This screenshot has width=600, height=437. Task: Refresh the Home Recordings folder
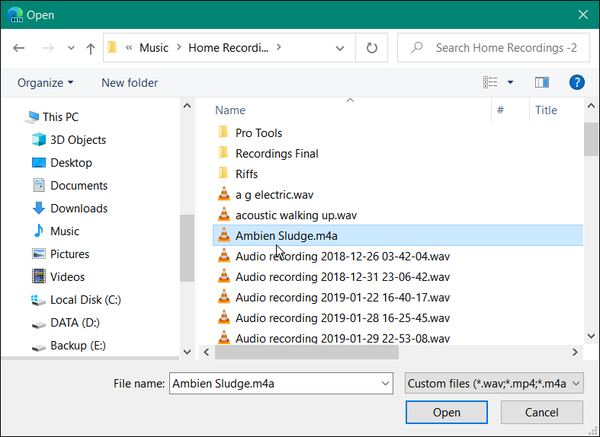pyautogui.click(x=372, y=48)
